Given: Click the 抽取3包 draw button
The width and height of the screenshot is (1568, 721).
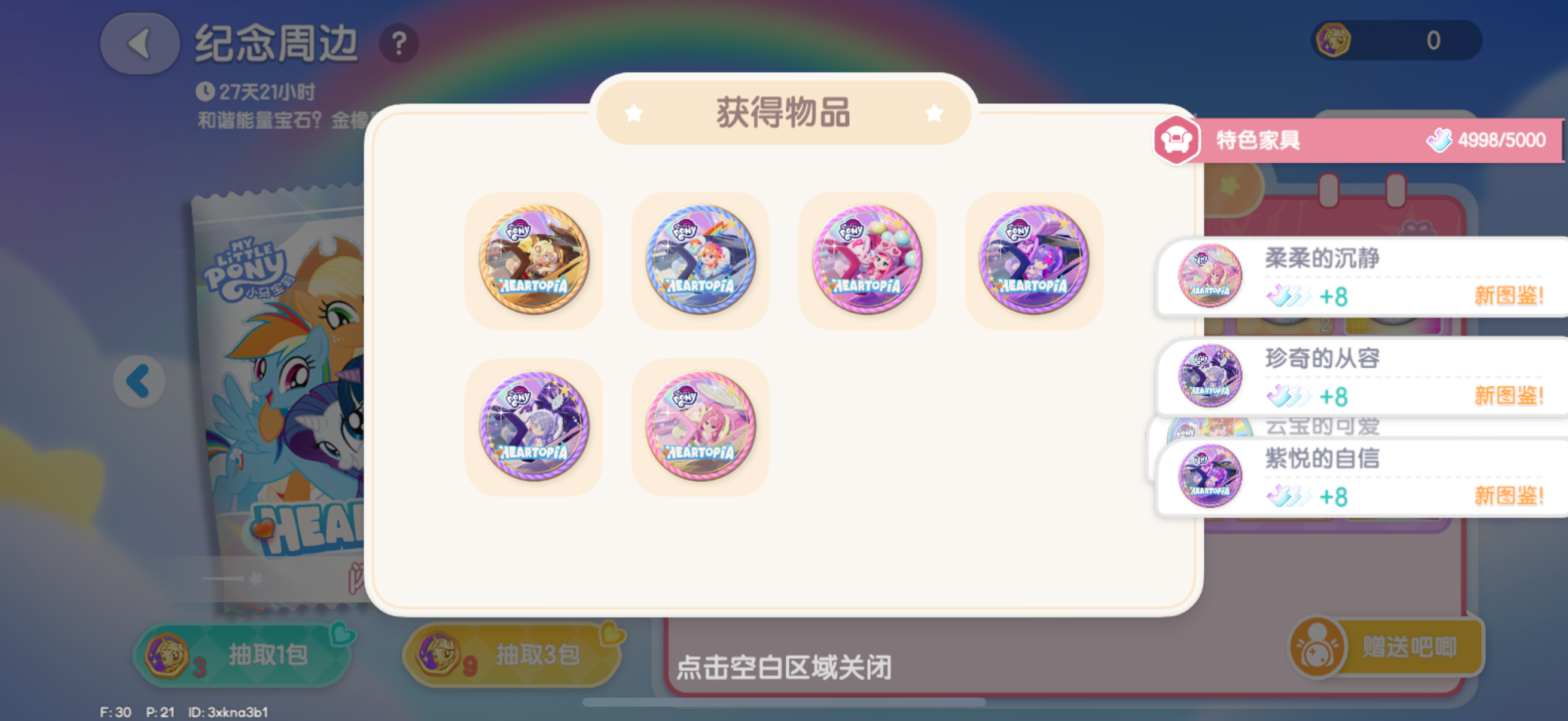Looking at the screenshot, I should click(513, 655).
